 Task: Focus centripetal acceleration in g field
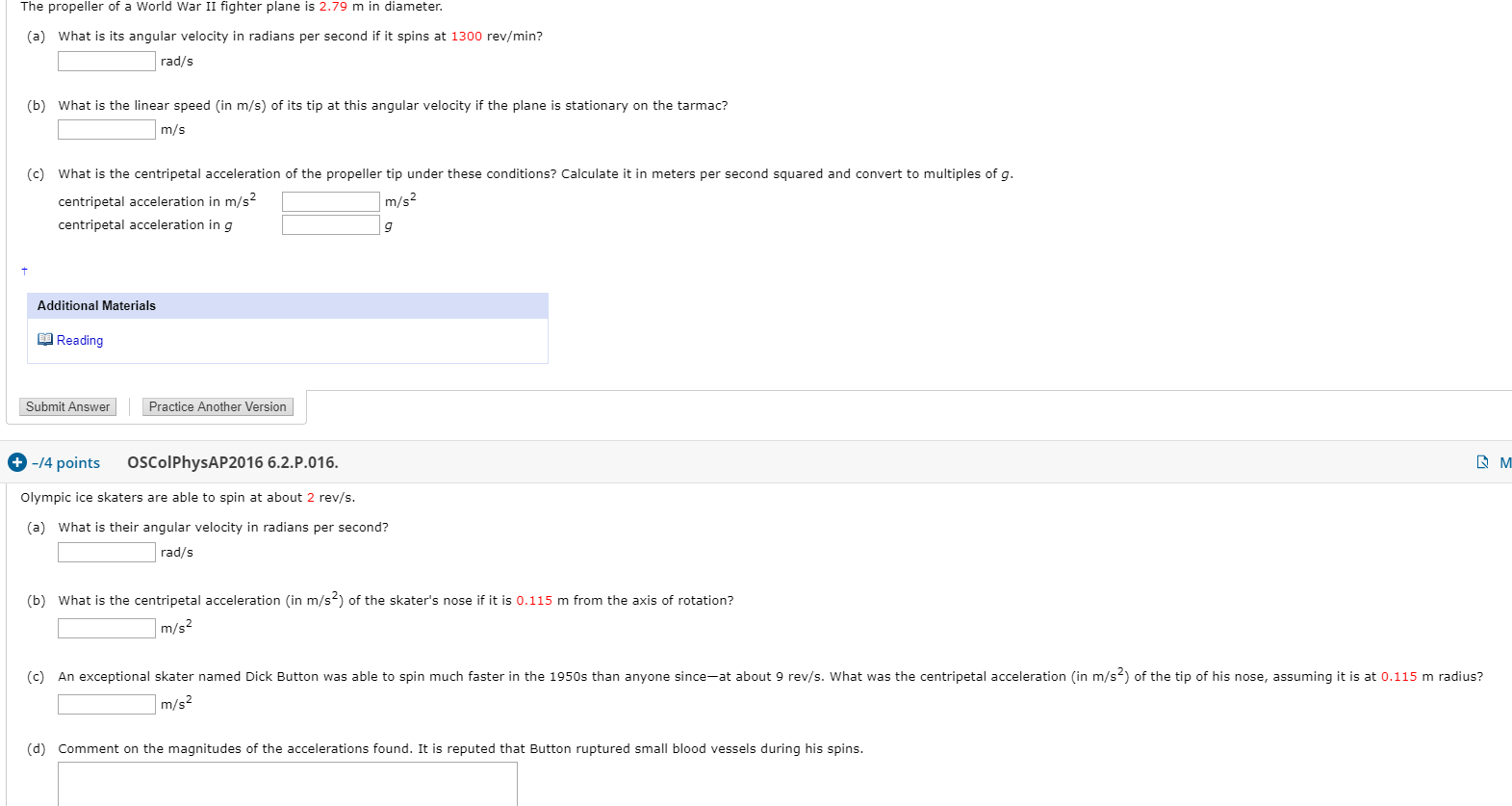[331, 225]
